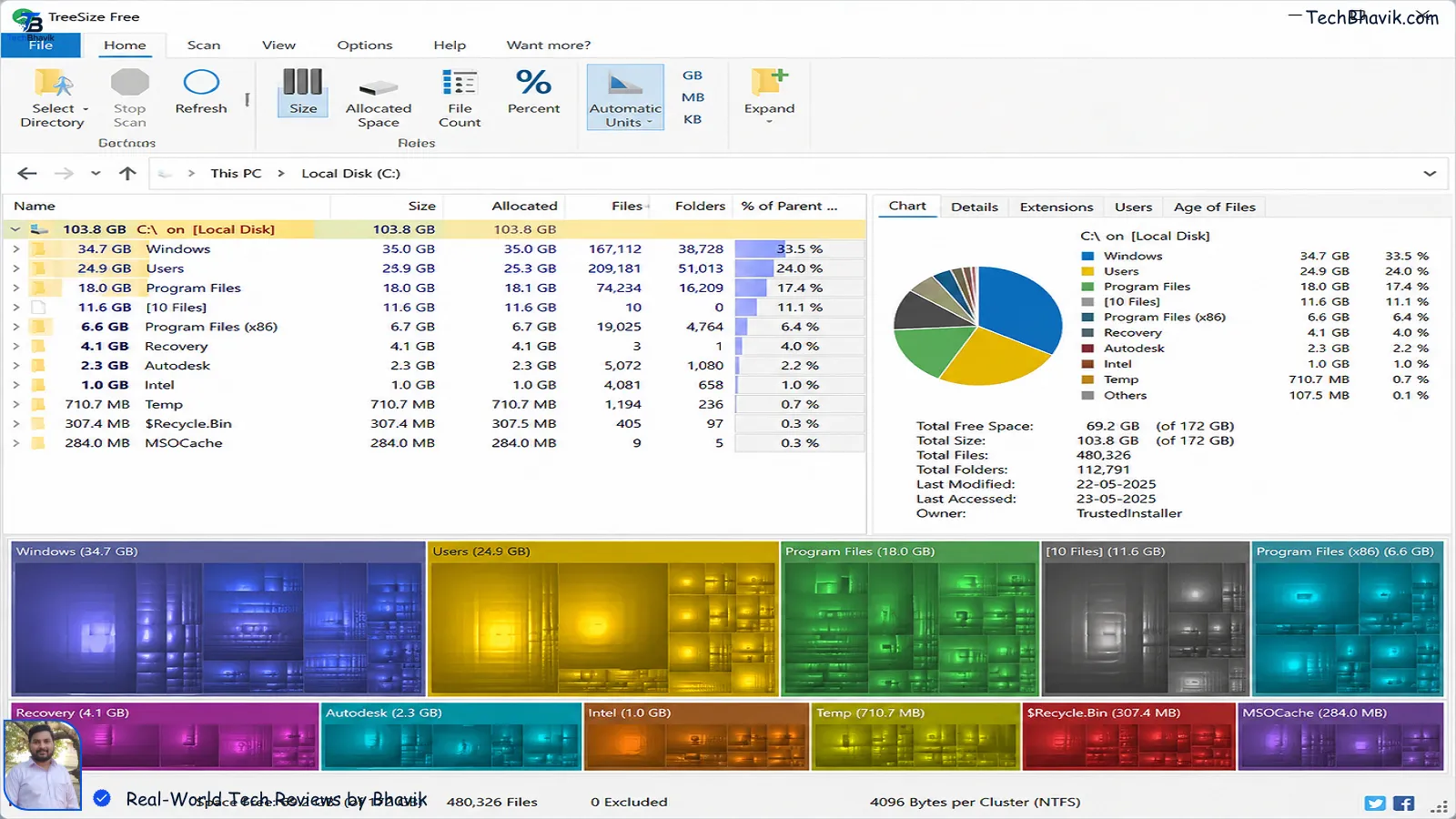Expand the Windows folder node
The width and height of the screenshot is (1456, 819).
tap(15, 248)
